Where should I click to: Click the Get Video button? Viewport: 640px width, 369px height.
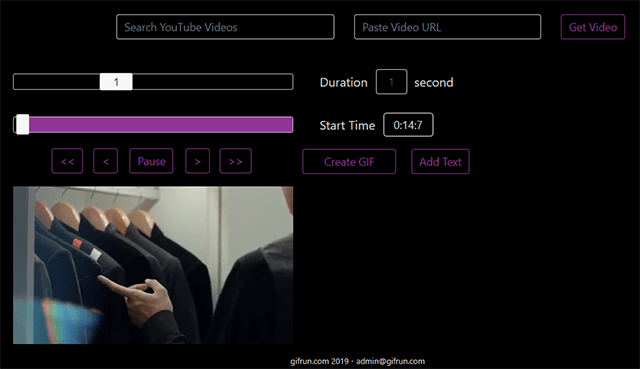click(593, 27)
